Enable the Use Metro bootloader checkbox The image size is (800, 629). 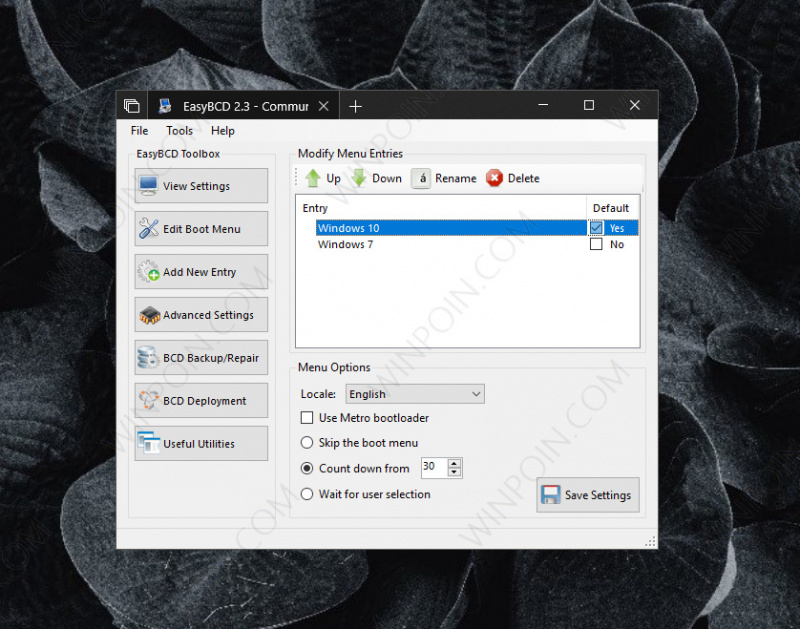307,418
